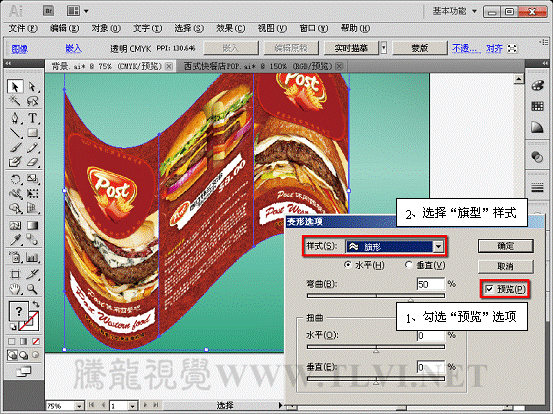Open the 视图 menu
Viewport: 553px width, 414px height.
(x=272, y=28)
